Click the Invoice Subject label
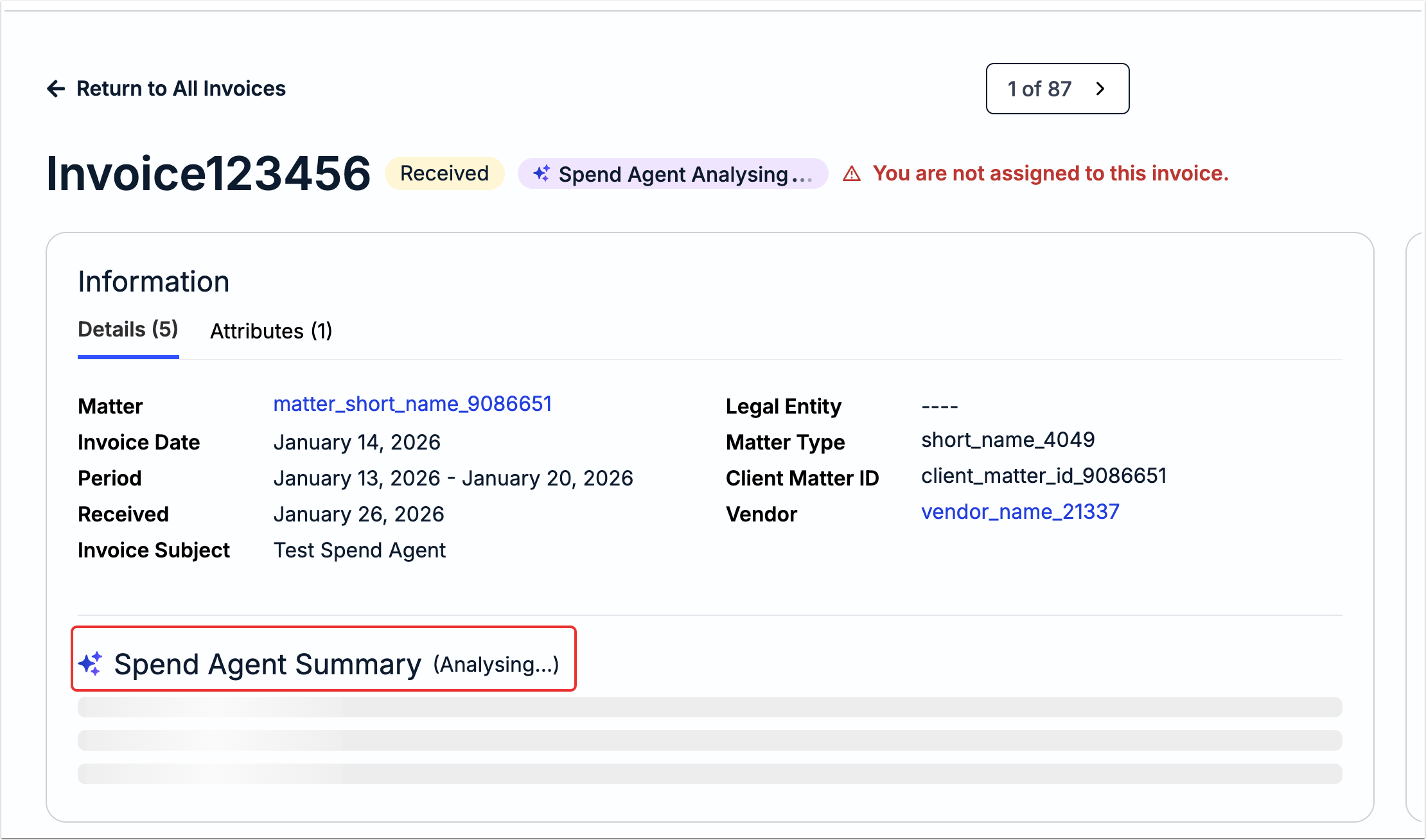Screen dimensions: 1426x840 (154, 550)
